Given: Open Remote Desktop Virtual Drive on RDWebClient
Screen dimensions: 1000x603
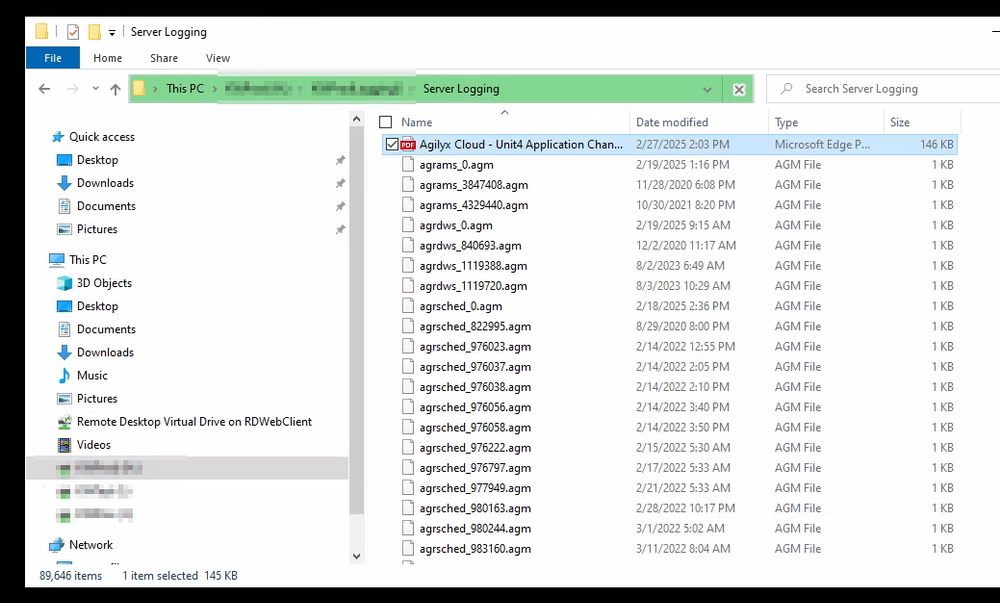Looking at the screenshot, I should pyautogui.click(x=194, y=422).
